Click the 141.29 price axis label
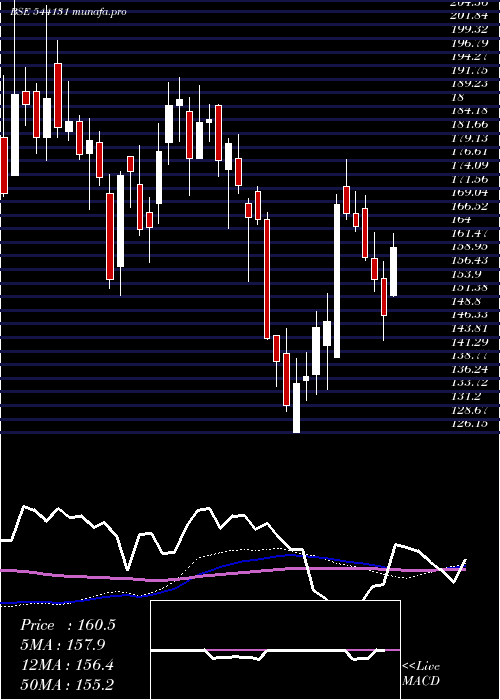The width and height of the screenshot is (500, 700). click(x=470, y=342)
